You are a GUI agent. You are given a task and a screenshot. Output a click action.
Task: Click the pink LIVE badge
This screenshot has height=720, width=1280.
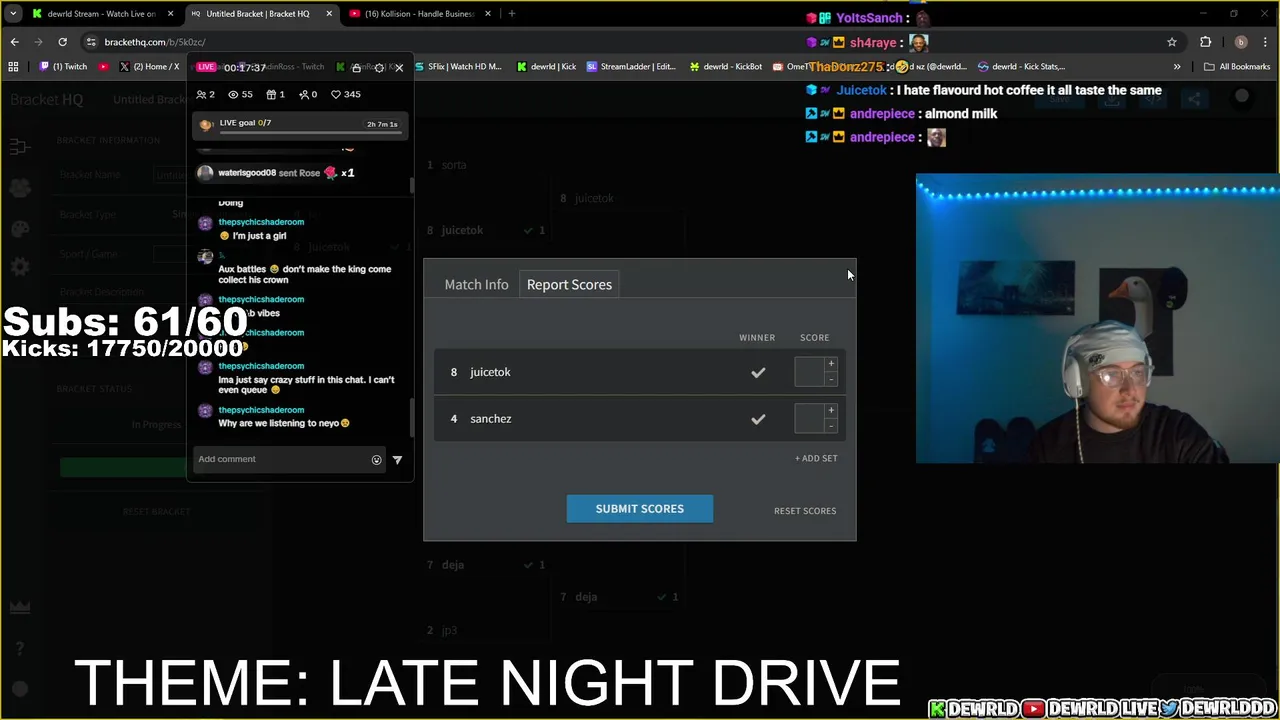[206, 67]
